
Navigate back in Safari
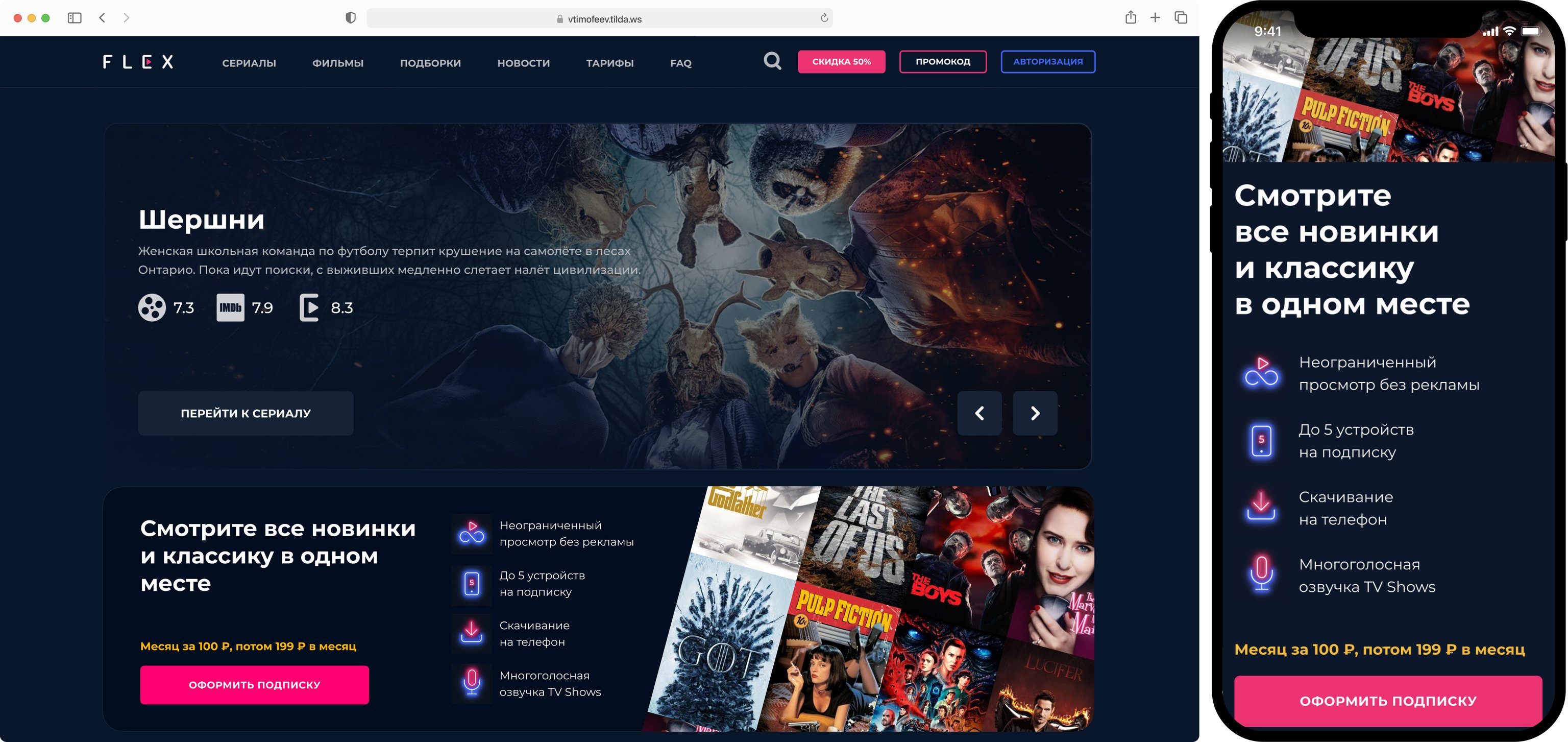pos(102,18)
